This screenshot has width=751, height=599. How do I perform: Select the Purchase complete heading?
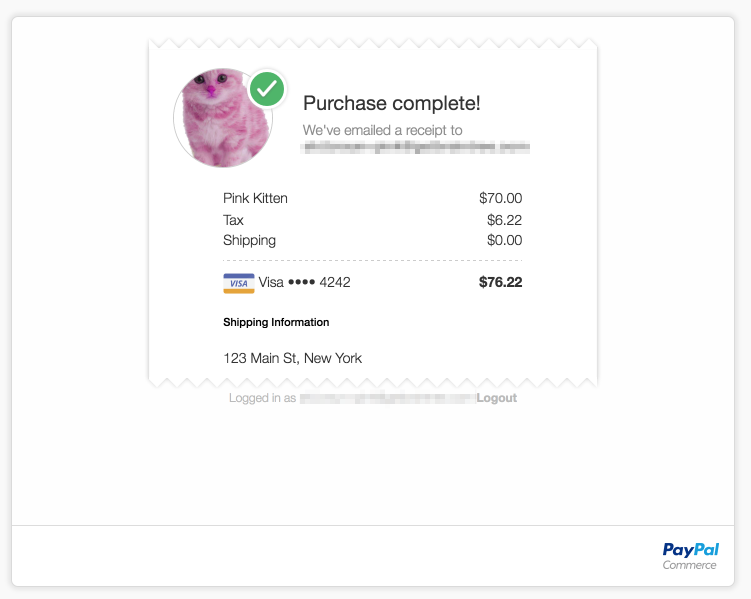[x=392, y=103]
